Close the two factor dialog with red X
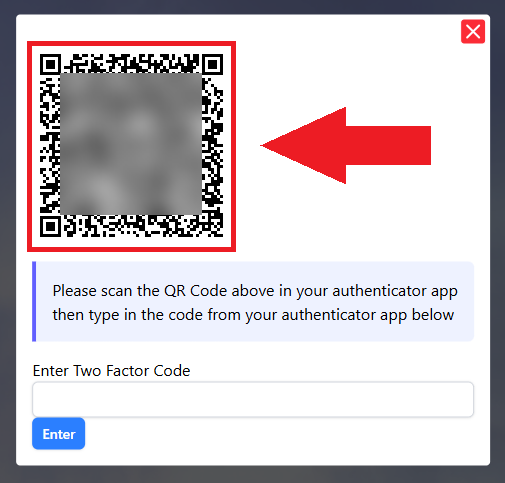This screenshot has width=505, height=483. coord(473,32)
